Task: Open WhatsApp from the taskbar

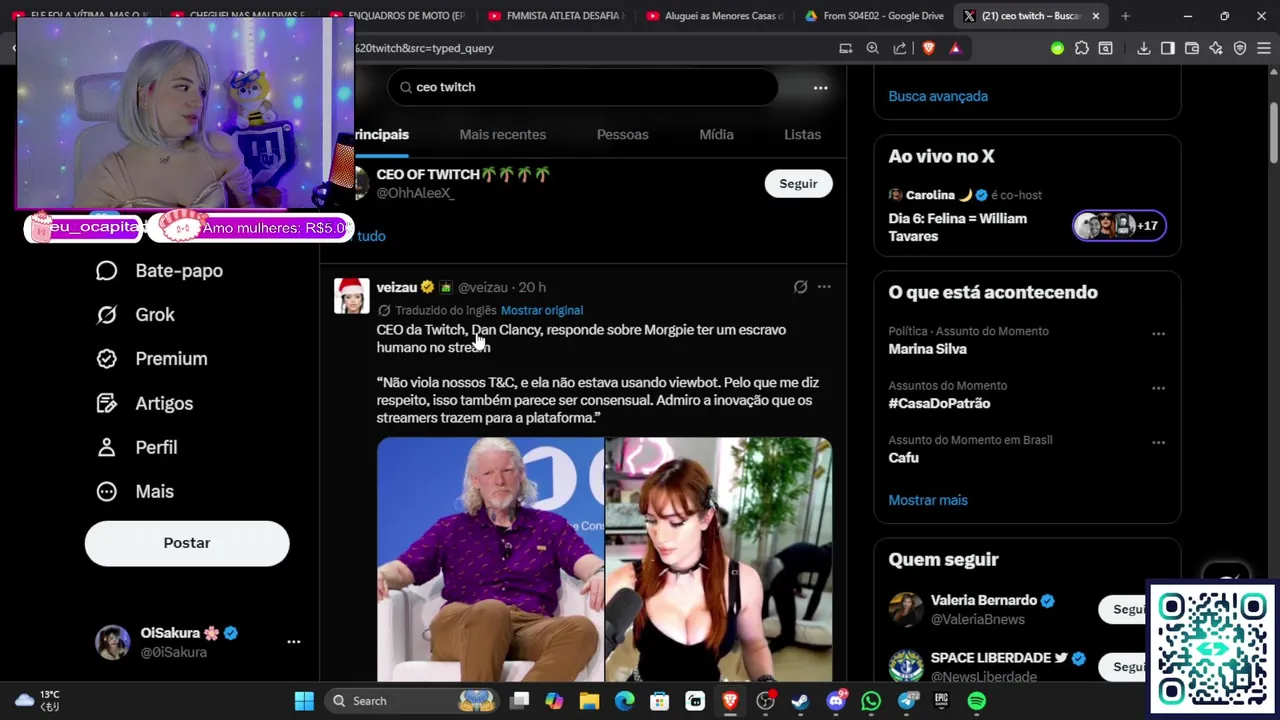Action: coord(871,701)
